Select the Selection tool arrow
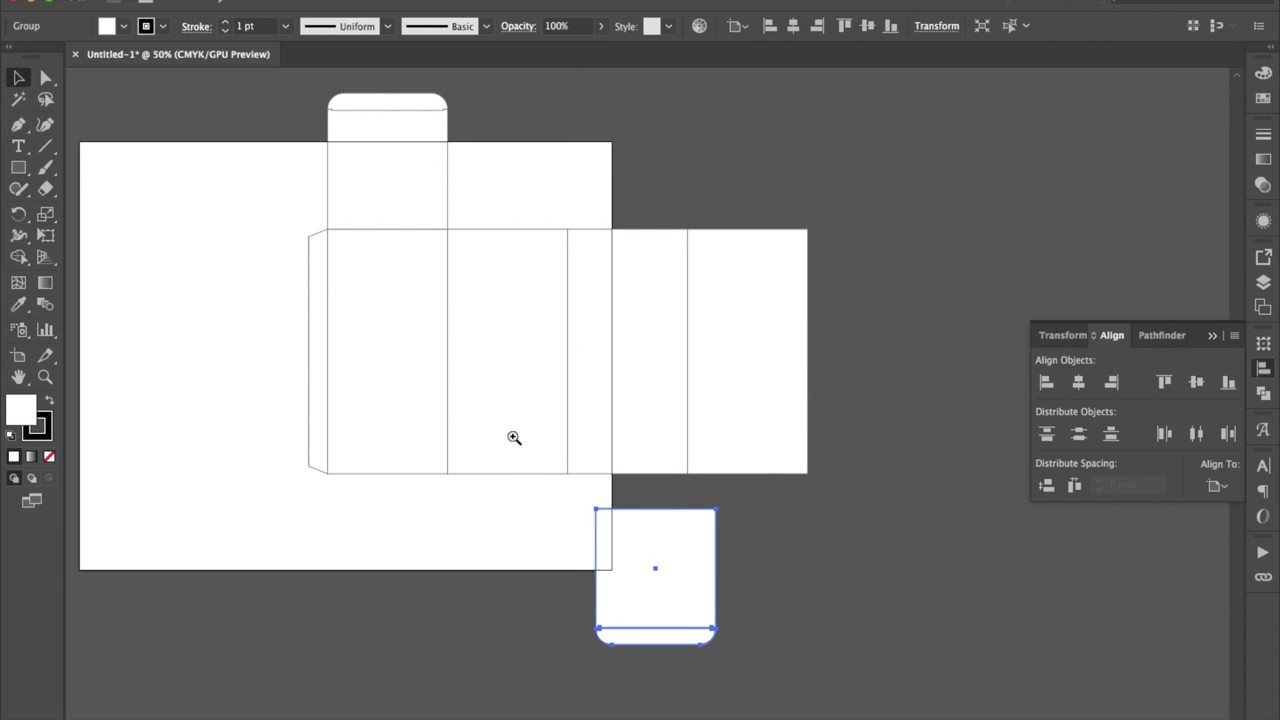This screenshot has height=720, width=1280. 19,78
